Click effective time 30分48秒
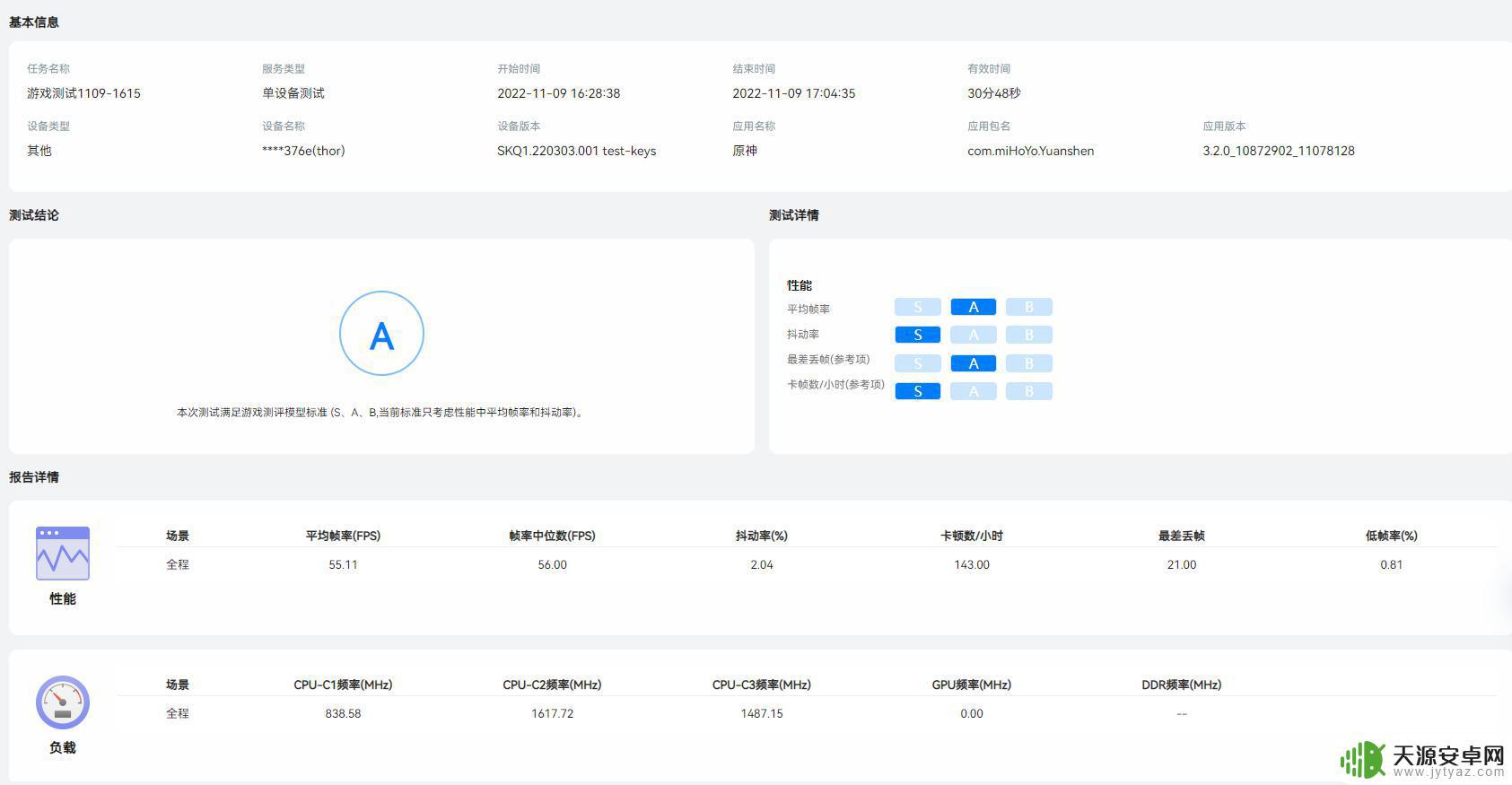This screenshot has height=785, width=1512. click(x=994, y=93)
